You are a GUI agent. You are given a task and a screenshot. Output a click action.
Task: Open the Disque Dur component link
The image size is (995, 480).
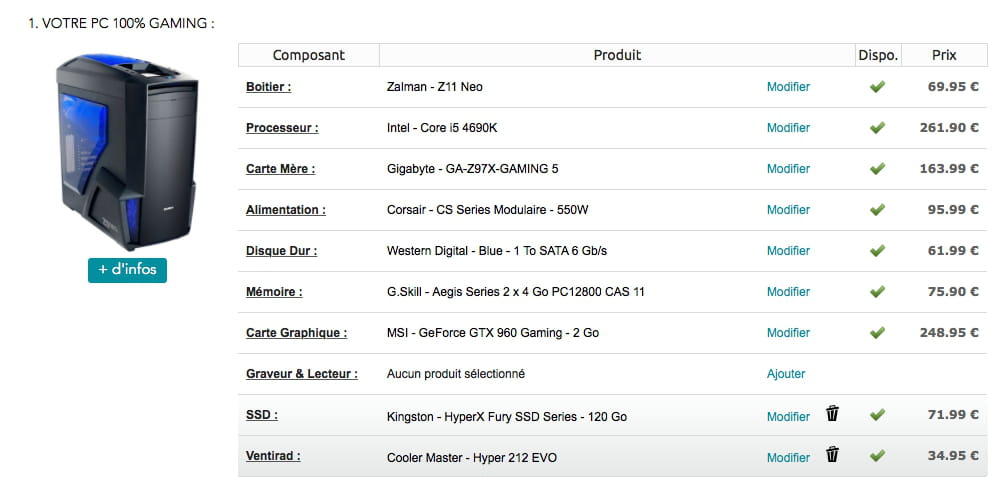point(276,251)
